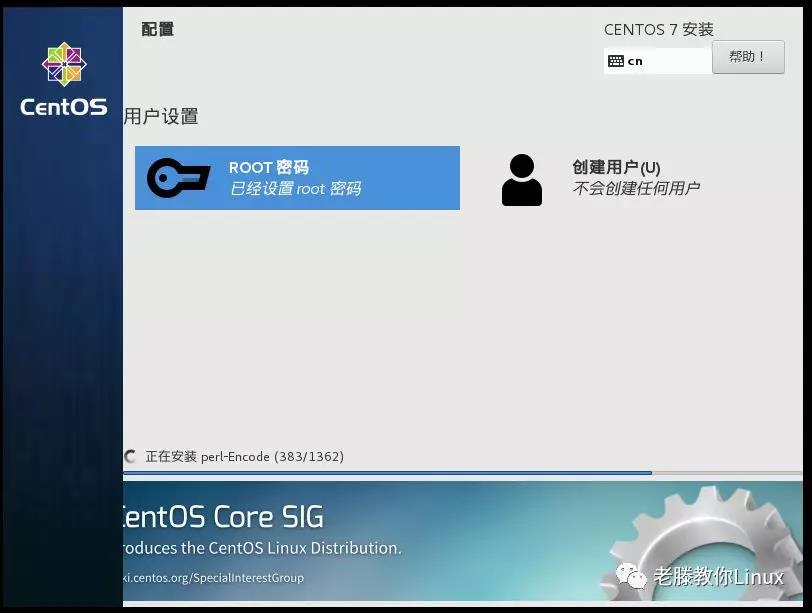Click the CentOS logo in the sidebar

[x=64, y=64]
